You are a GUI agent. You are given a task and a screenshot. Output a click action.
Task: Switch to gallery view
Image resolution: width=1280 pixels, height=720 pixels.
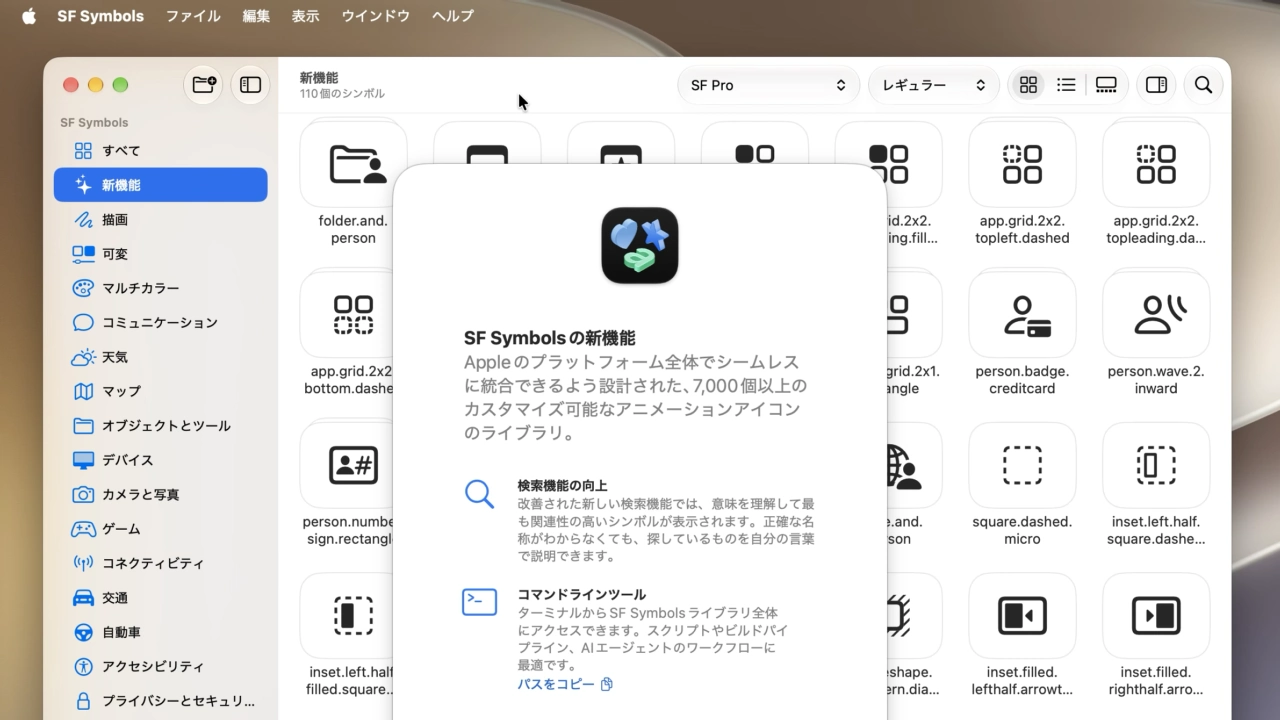point(1106,85)
